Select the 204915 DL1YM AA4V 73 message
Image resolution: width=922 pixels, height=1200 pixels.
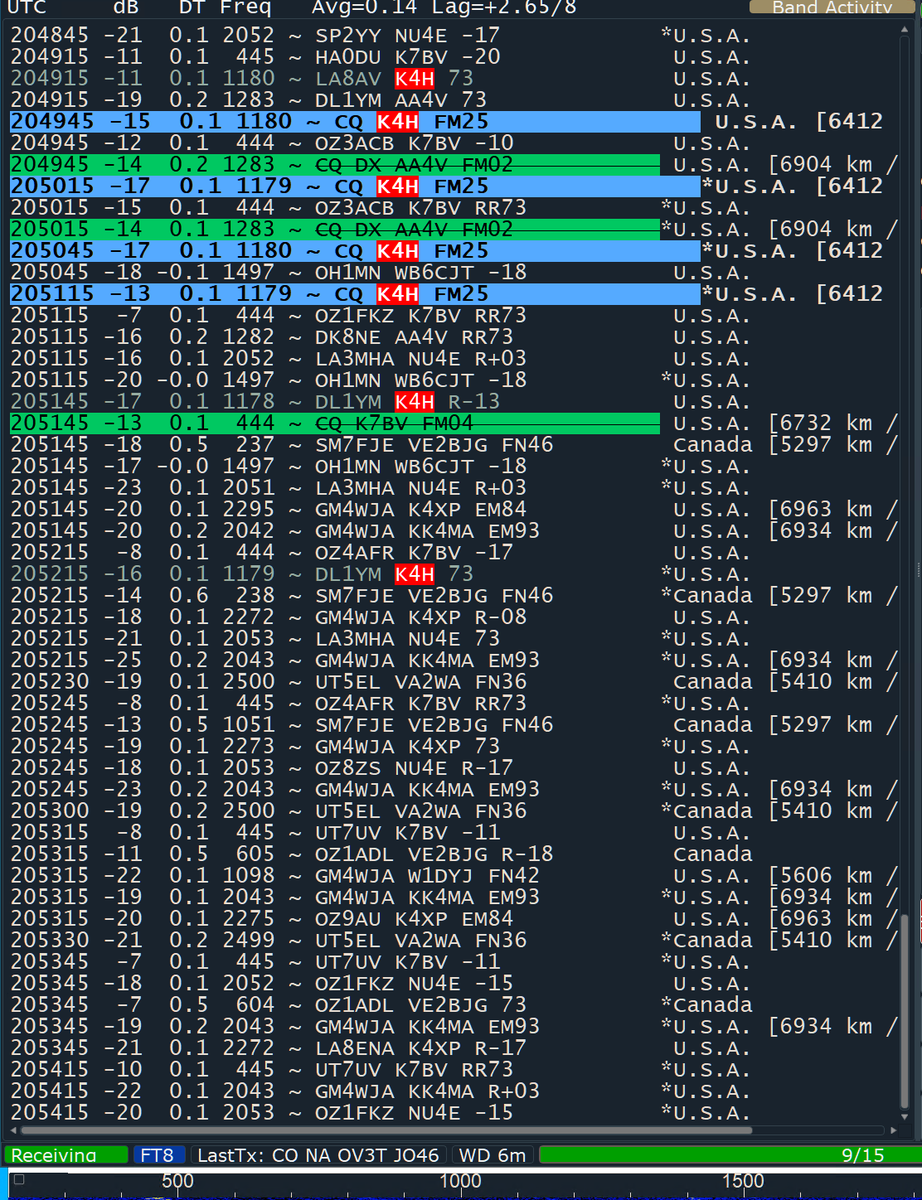click(x=401, y=100)
